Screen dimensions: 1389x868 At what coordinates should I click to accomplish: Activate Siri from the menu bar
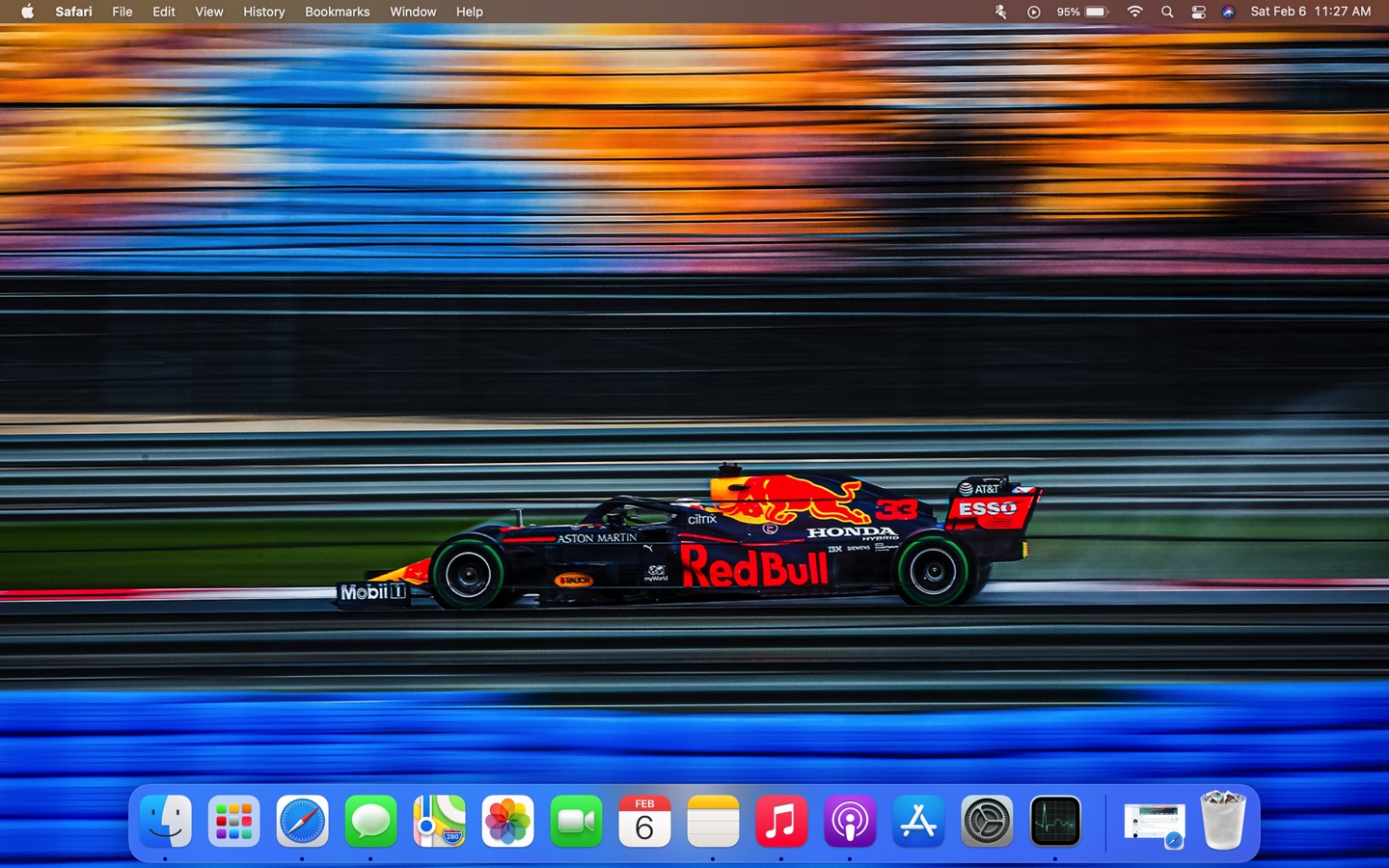click(1228, 12)
